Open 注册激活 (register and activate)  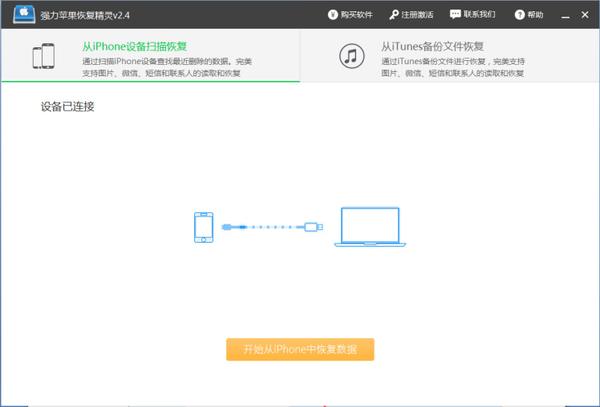411,15
